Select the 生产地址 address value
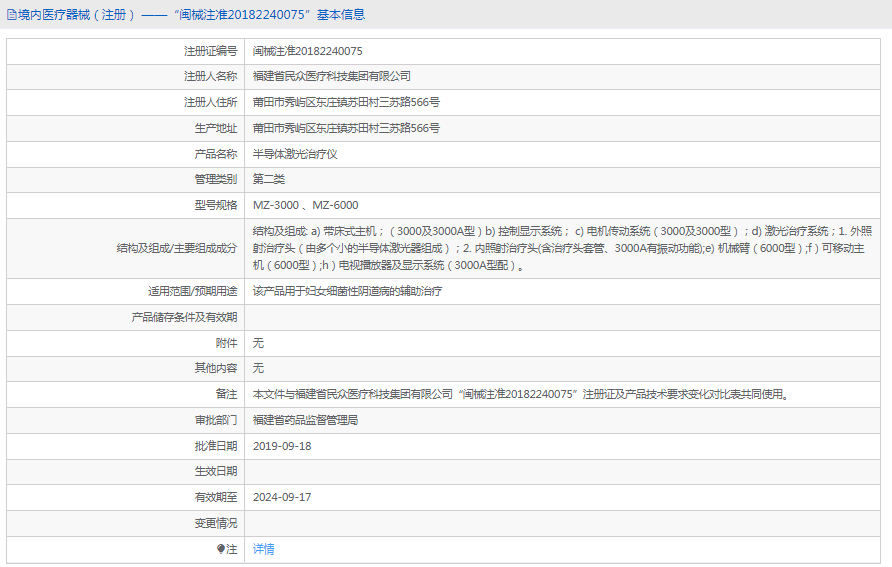 pyautogui.click(x=346, y=128)
